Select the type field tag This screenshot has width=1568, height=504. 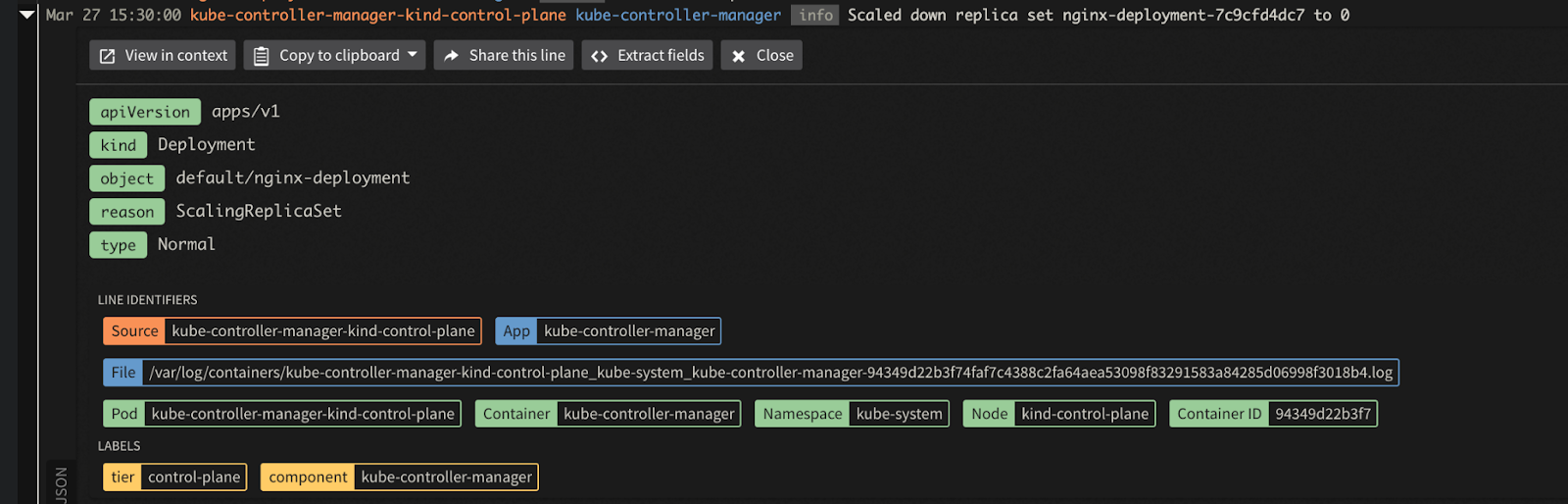click(118, 245)
